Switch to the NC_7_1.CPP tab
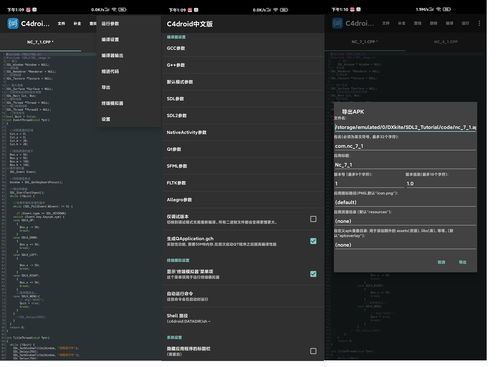 click(x=40, y=42)
